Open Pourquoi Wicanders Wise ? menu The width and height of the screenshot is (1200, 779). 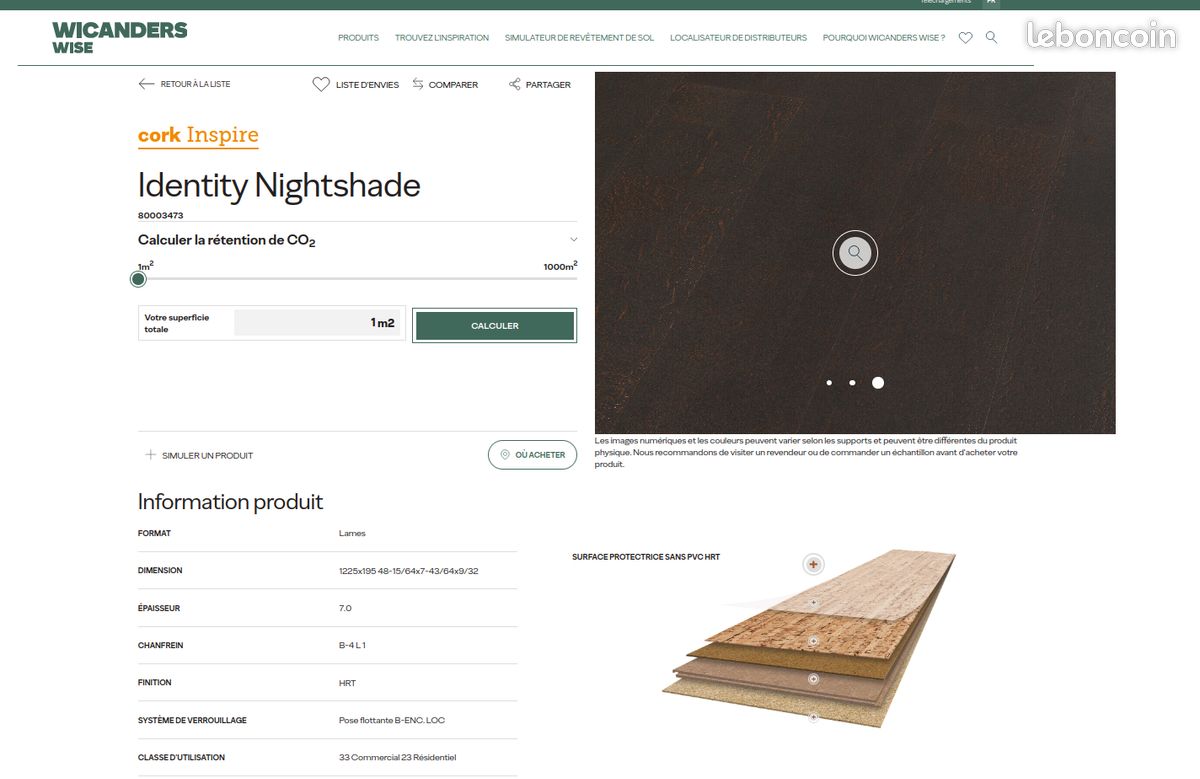point(884,38)
